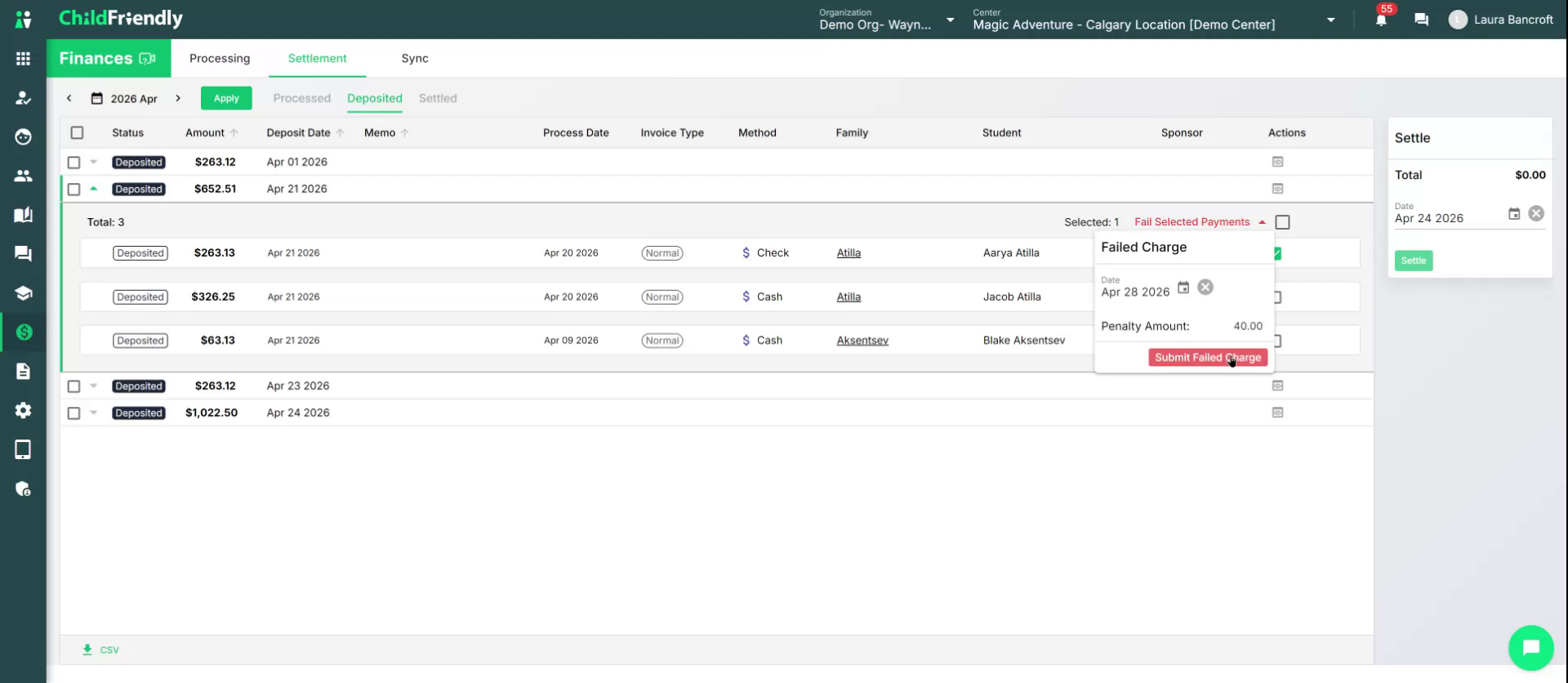
Task: Sort by the Memo column
Action: pos(386,132)
